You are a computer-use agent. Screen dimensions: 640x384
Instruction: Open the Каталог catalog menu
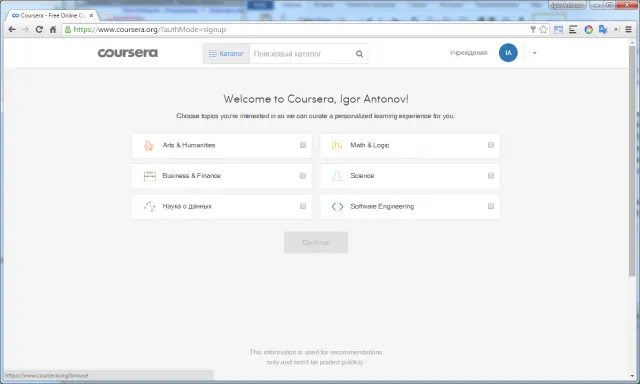[x=227, y=53]
